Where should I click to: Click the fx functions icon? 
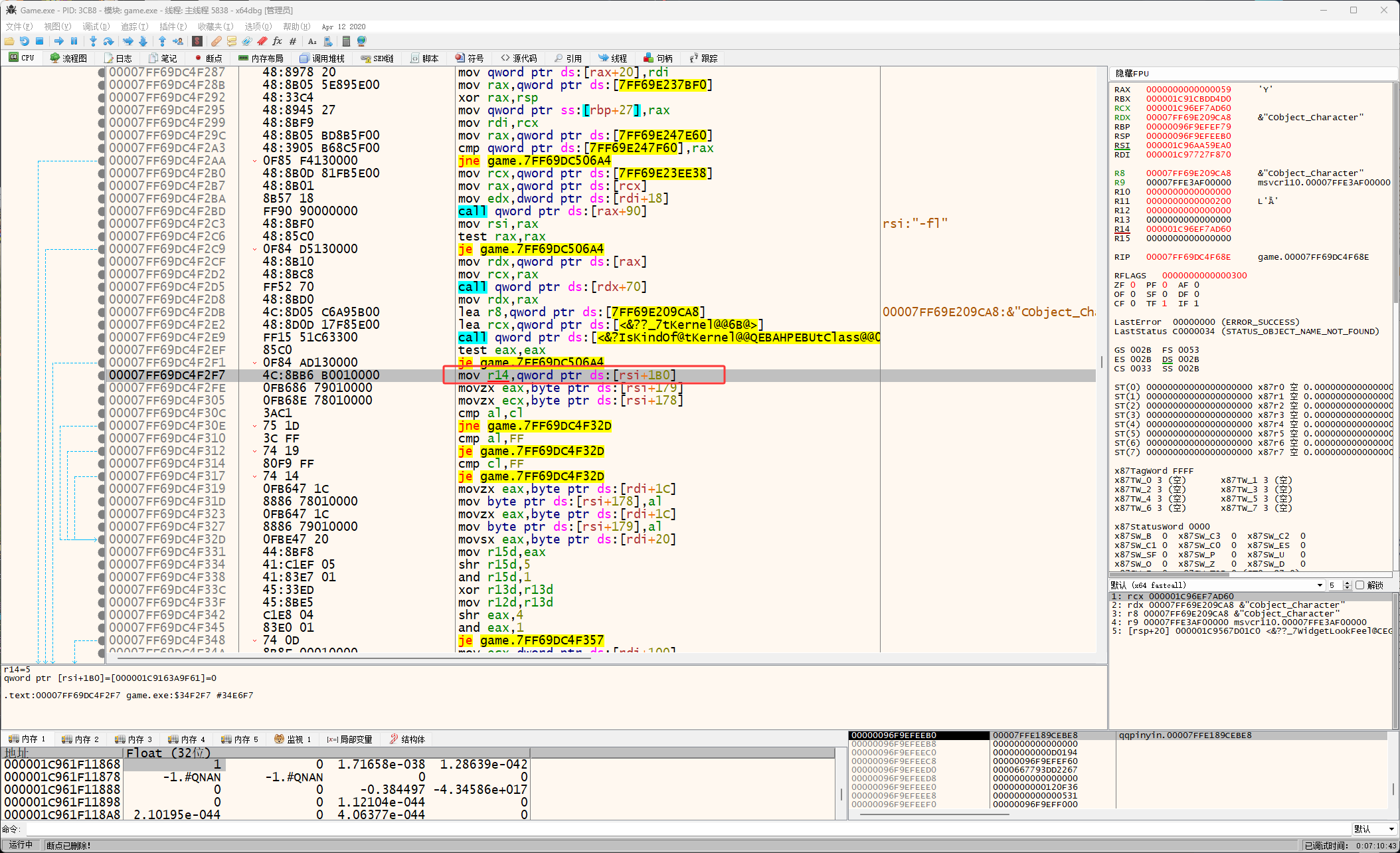point(277,41)
